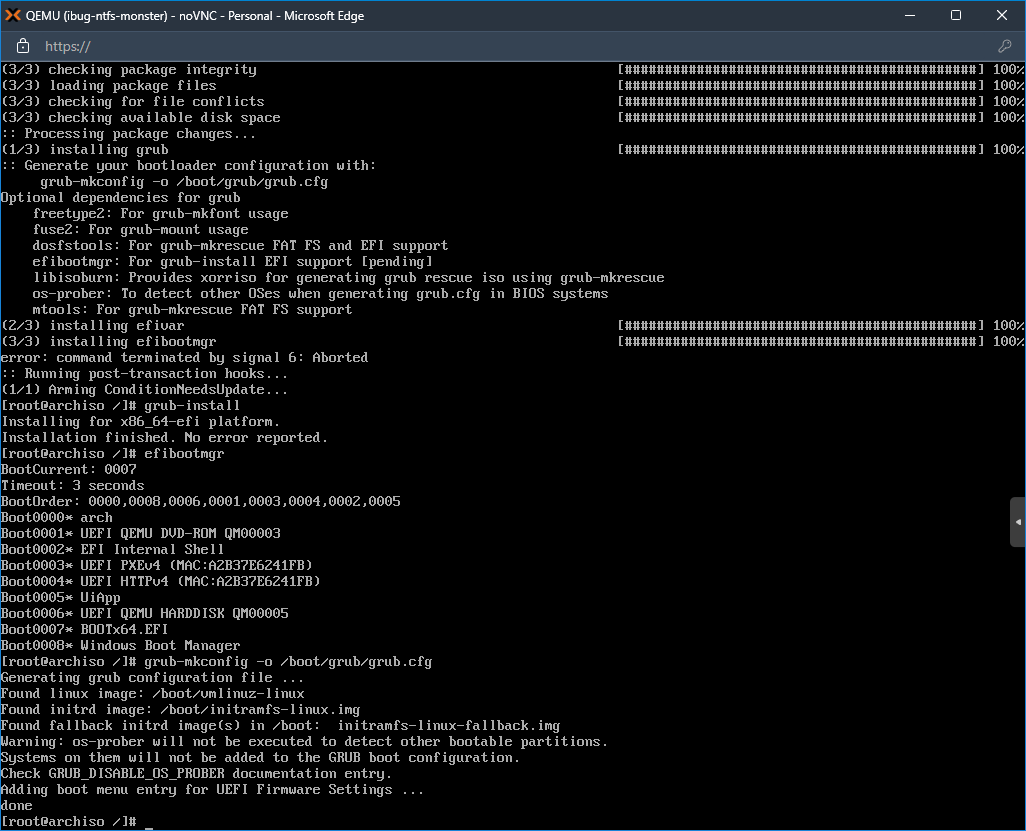Click the 'done' output line

pos(17,805)
